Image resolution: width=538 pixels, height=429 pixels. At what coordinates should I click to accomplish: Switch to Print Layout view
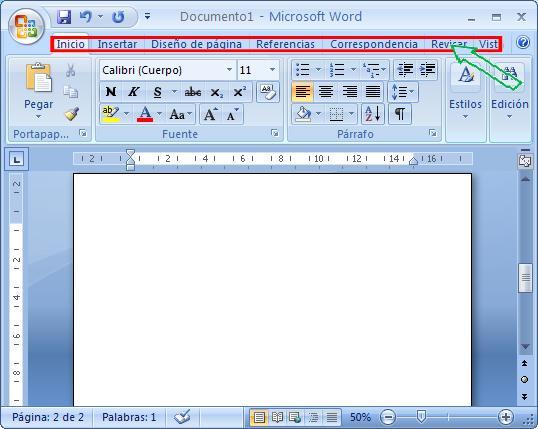[259, 417]
